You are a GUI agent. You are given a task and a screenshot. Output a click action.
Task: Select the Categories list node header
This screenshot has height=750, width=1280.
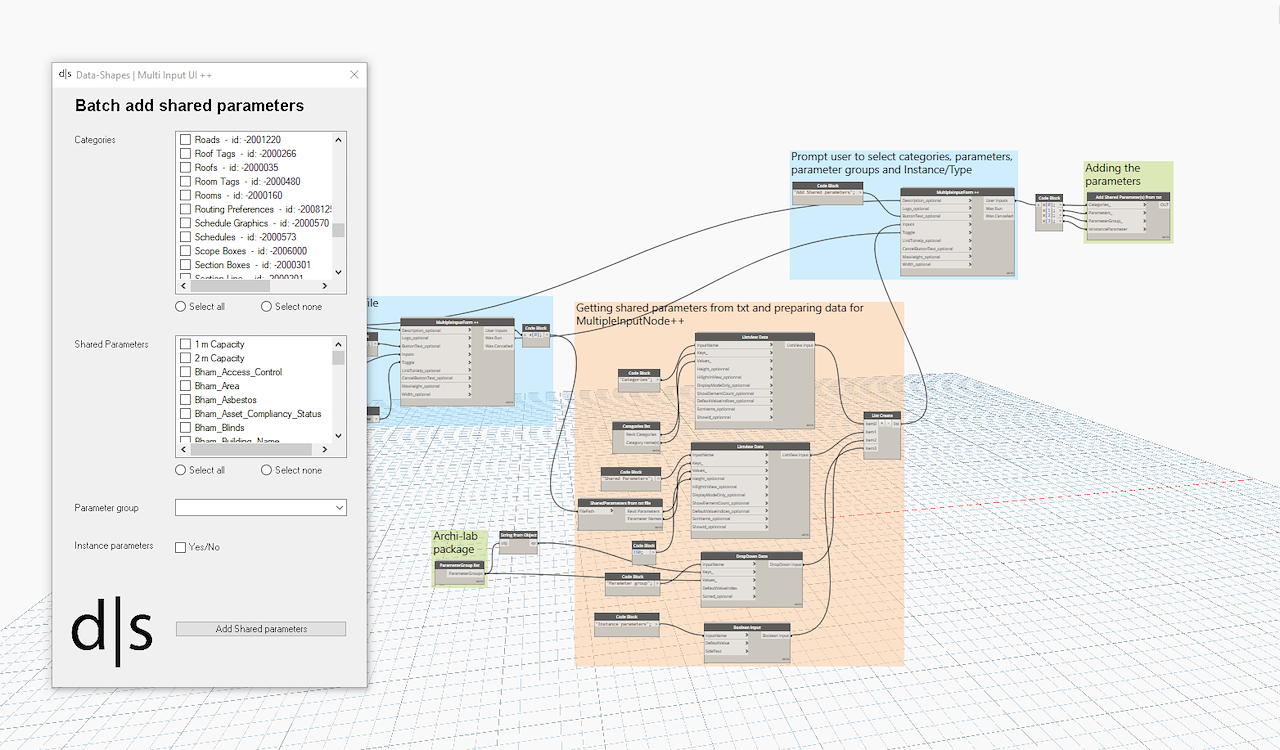tap(636, 425)
